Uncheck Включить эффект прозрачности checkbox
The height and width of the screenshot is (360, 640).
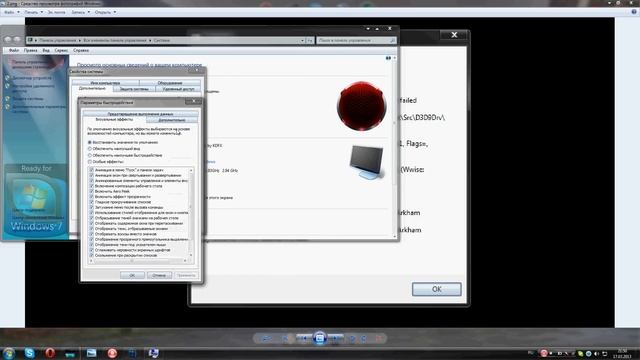tap(91, 196)
